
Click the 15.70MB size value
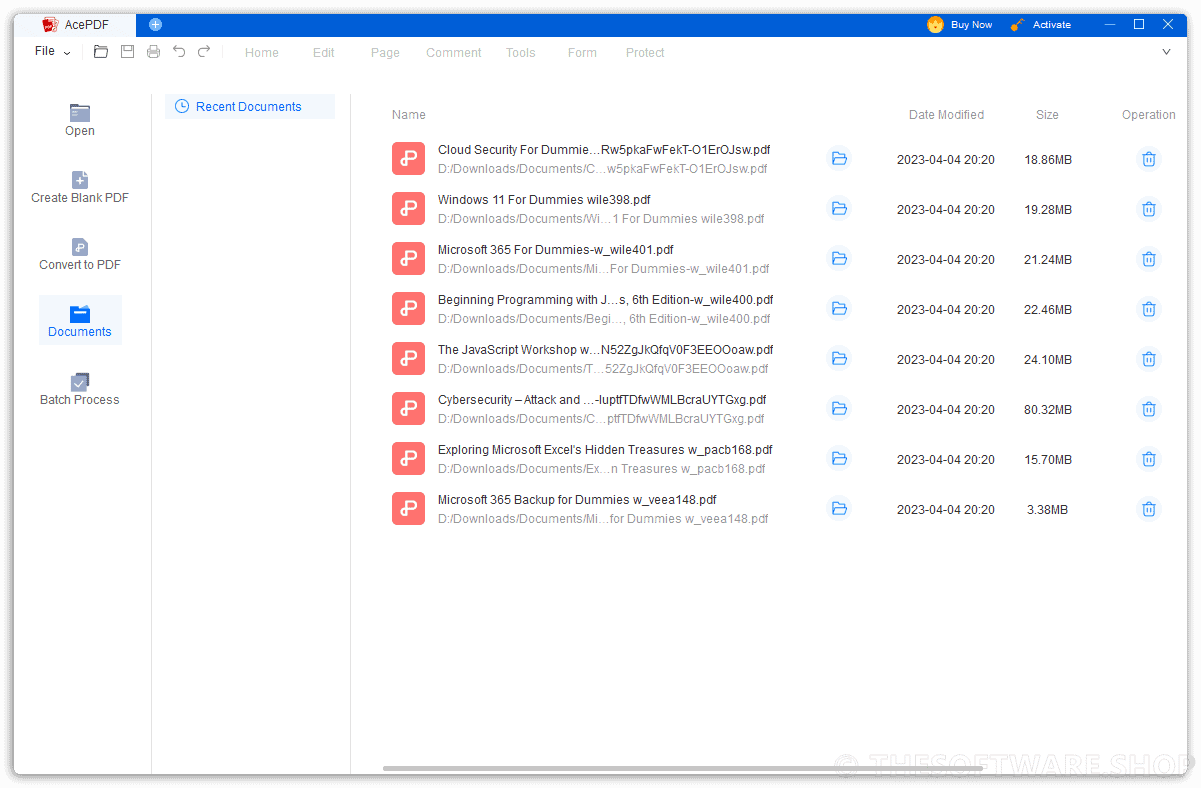click(x=1048, y=460)
